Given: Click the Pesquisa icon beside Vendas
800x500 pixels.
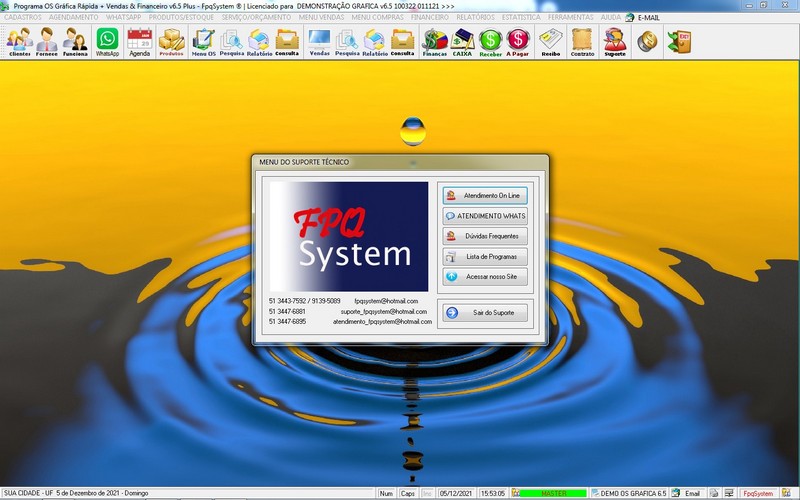Looking at the screenshot, I should click(347, 42).
